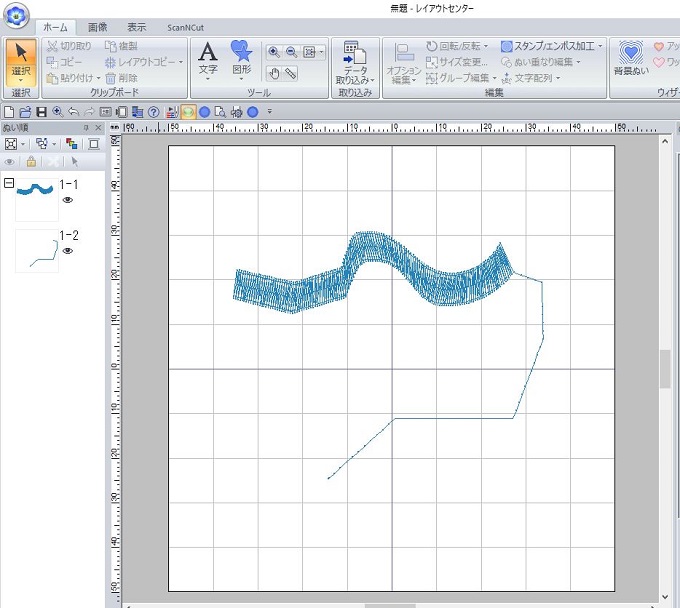The height and width of the screenshot is (608, 680).
Task: Click the zoom in magnifier tool
Action: pos(273,52)
